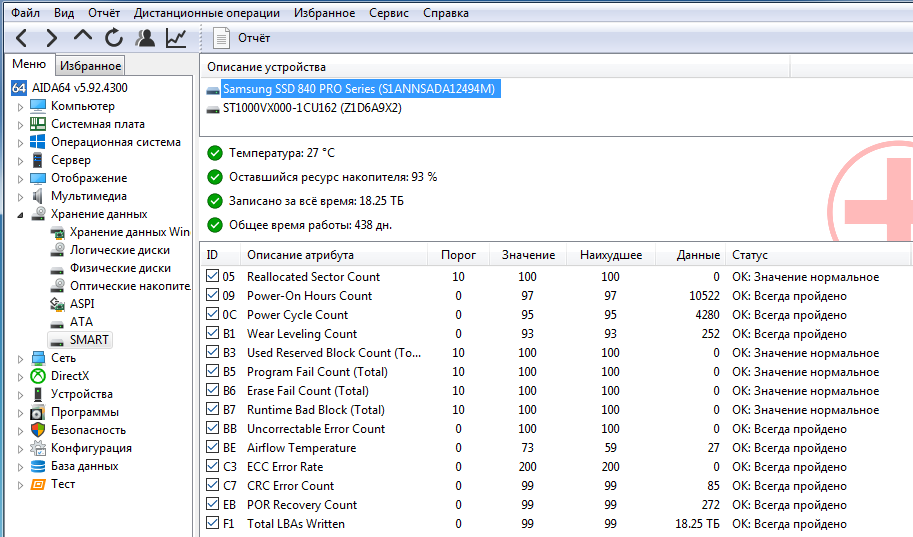Uncheck the 05 Reallocated Sector Count checkbox

pyautogui.click(x=213, y=275)
